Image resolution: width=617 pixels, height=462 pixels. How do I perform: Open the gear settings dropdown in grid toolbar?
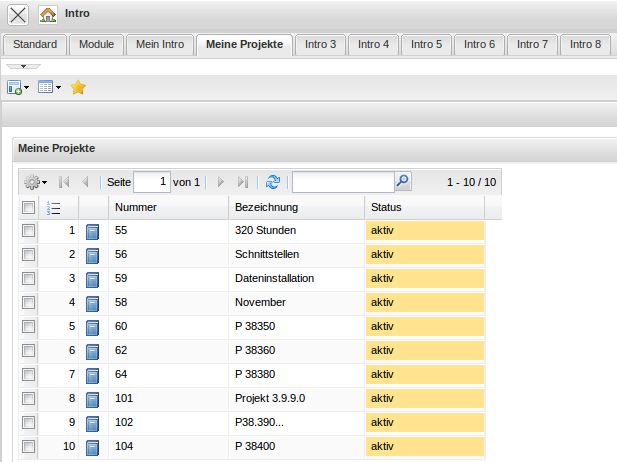(x=35, y=182)
